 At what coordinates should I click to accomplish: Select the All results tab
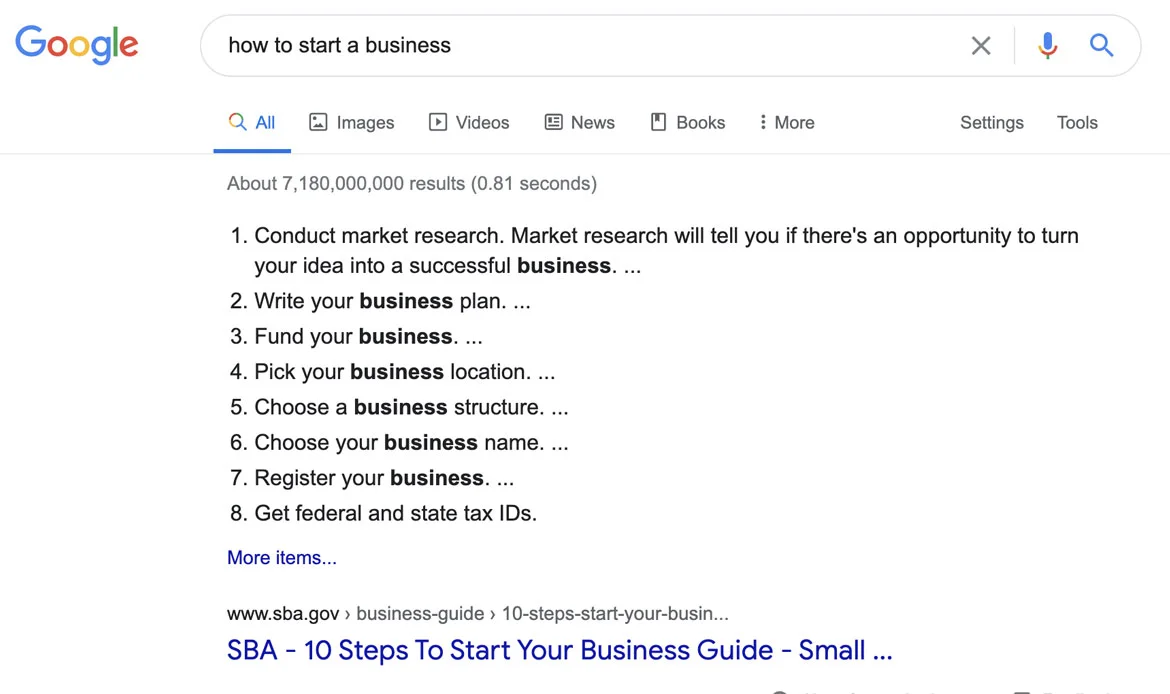252,123
